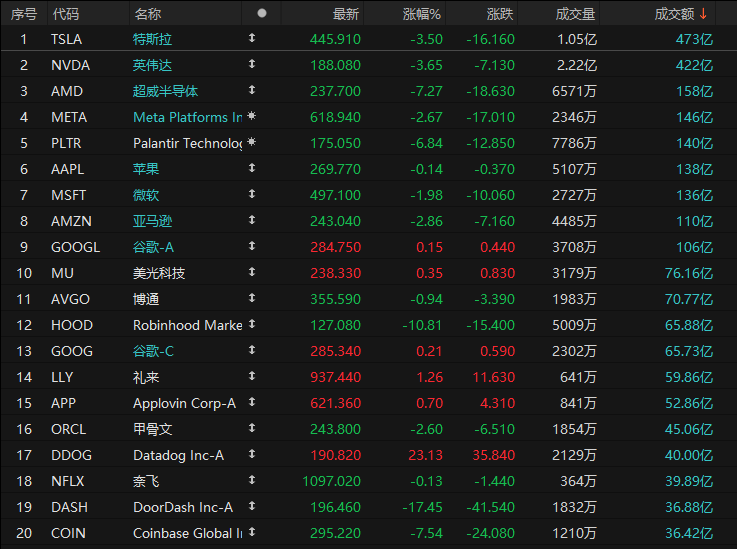This screenshot has height=549, width=737.
Task: Click the up-down arrow icon in APP row
Action: (252, 401)
